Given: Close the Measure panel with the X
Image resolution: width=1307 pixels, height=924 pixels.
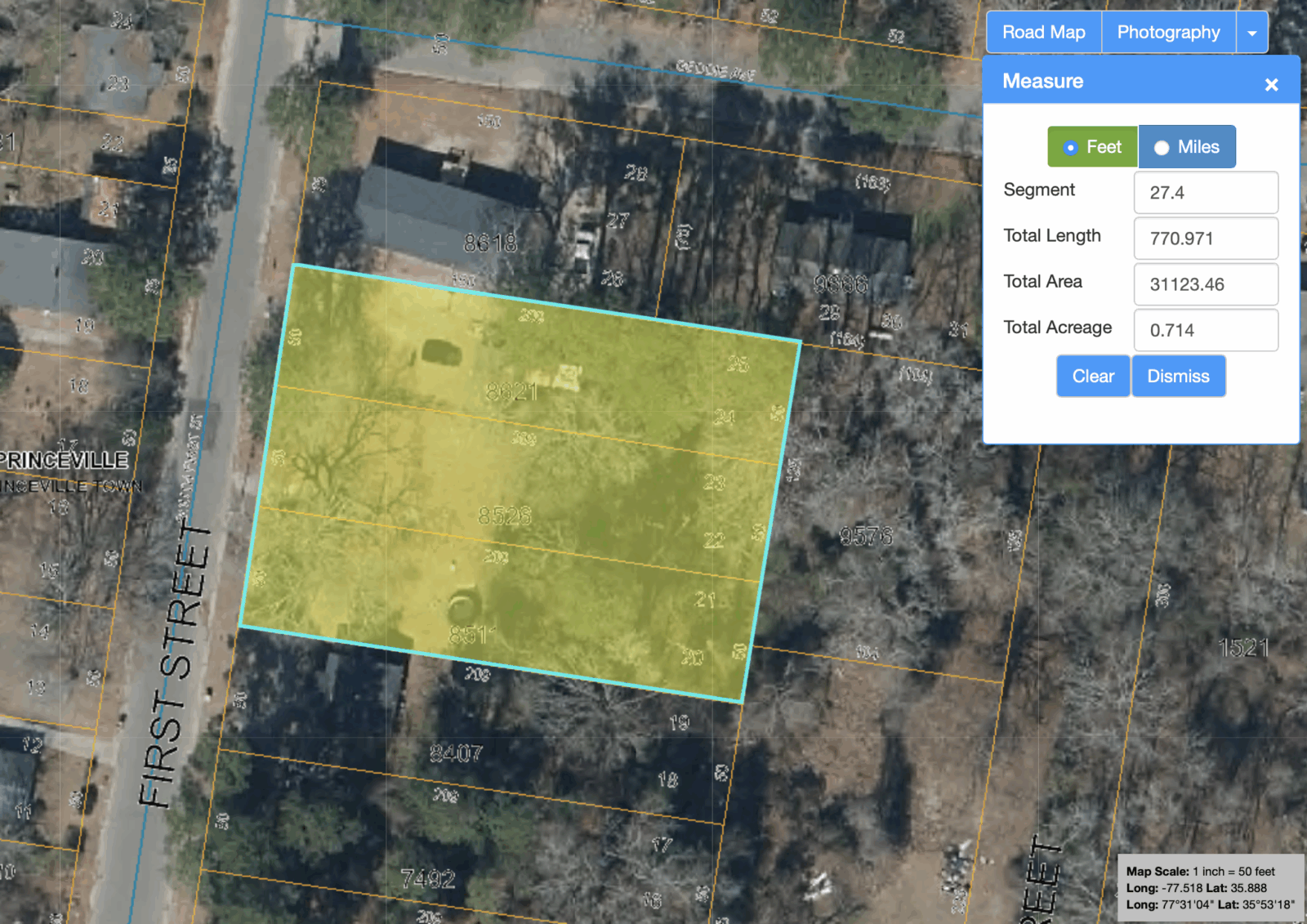Looking at the screenshot, I should coord(1271,84).
